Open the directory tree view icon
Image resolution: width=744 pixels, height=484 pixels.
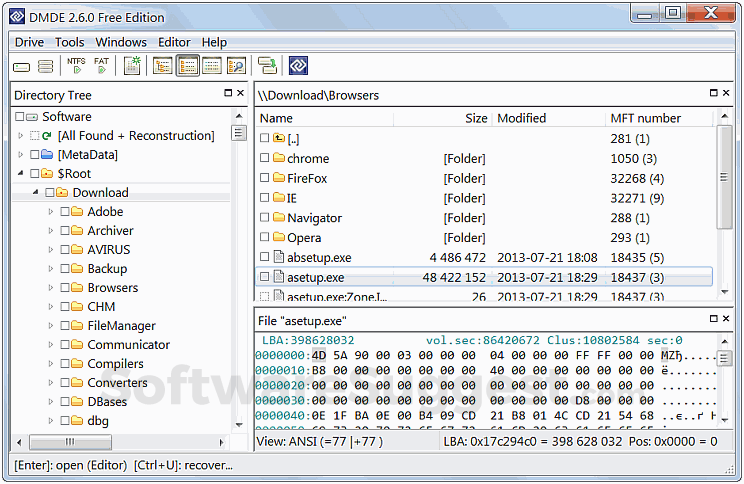162,66
